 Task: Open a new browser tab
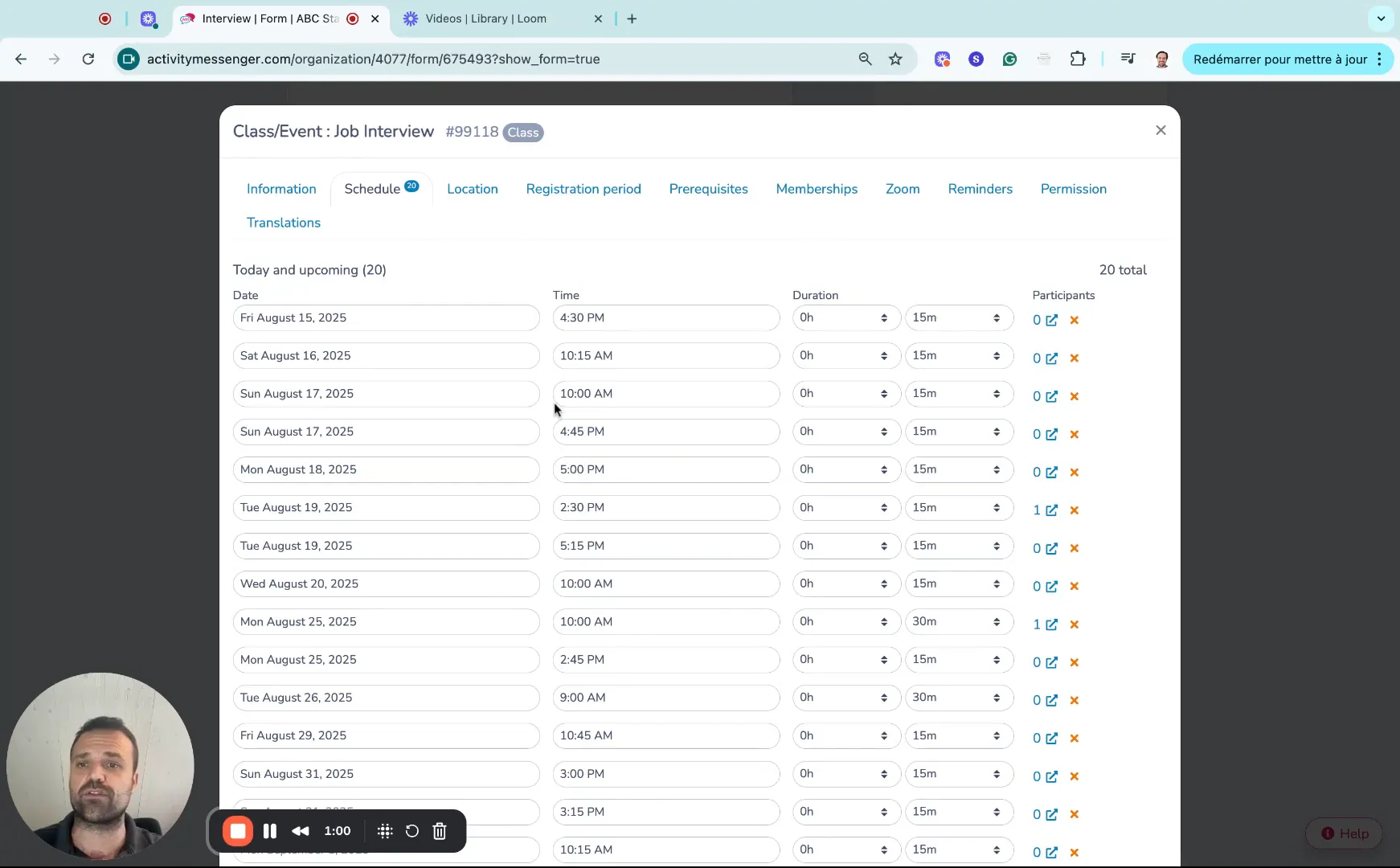click(632, 18)
